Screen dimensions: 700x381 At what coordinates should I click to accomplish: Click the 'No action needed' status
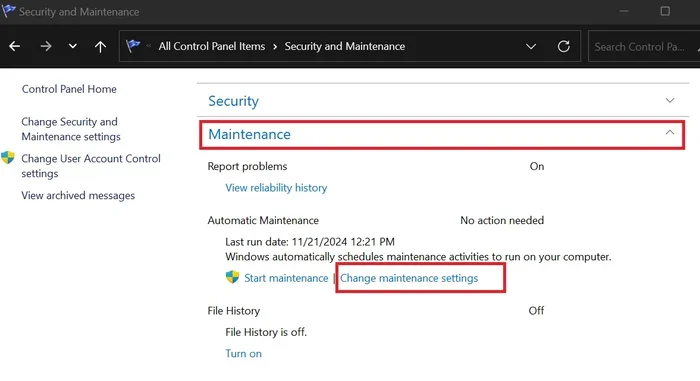(x=502, y=221)
